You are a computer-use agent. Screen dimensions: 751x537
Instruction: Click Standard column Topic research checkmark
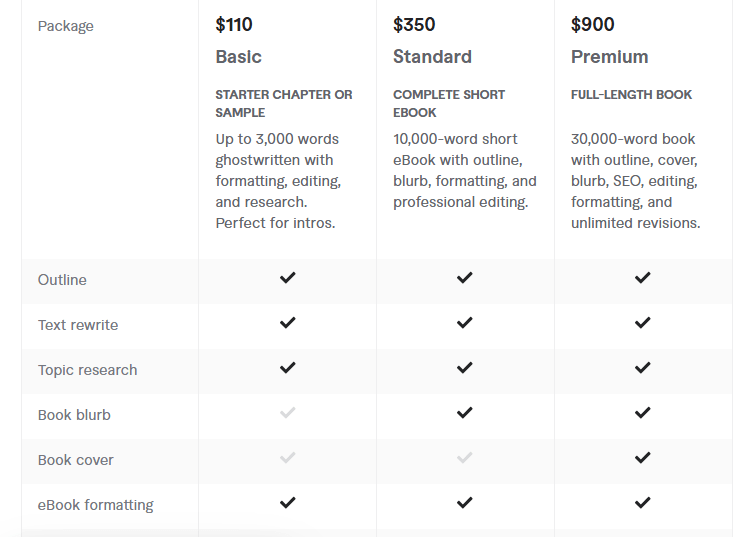pos(464,368)
